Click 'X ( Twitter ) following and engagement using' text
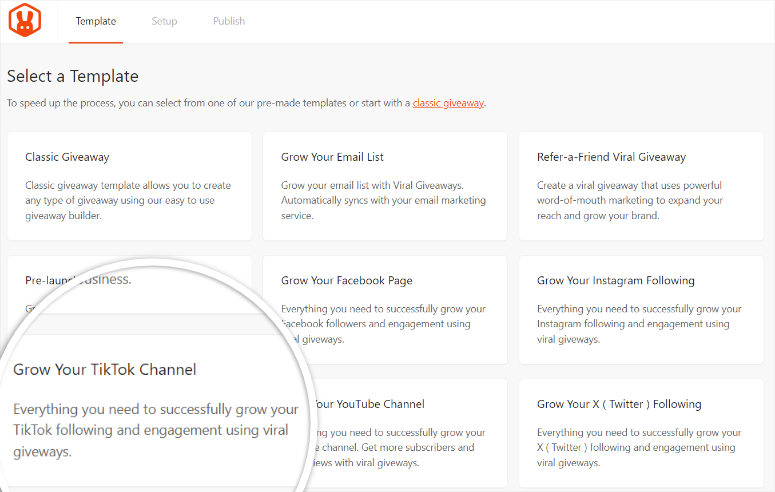This screenshot has width=775, height=492. [x=636, y=447]
